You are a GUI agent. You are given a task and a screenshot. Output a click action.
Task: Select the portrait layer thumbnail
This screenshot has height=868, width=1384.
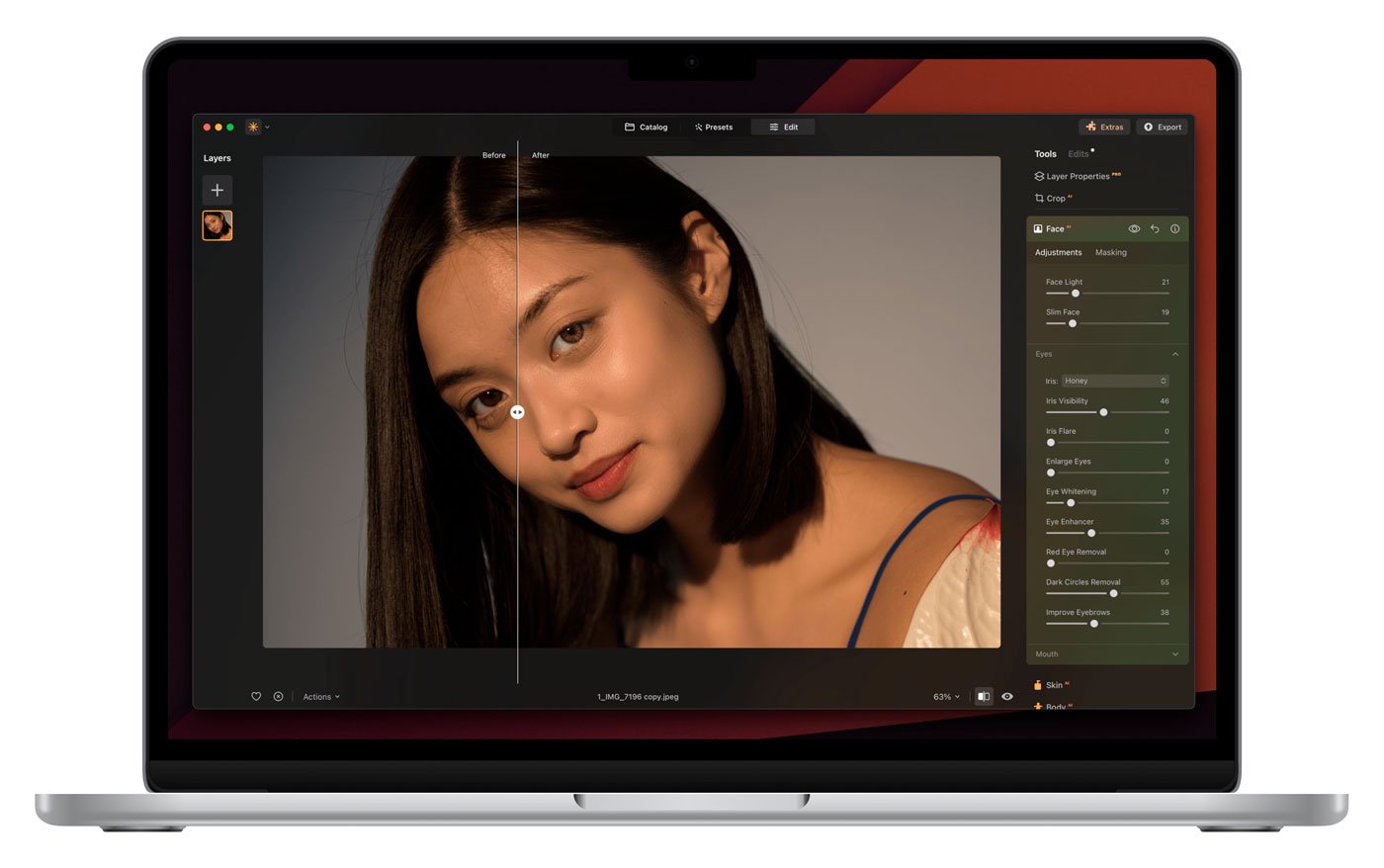[217, 225]
